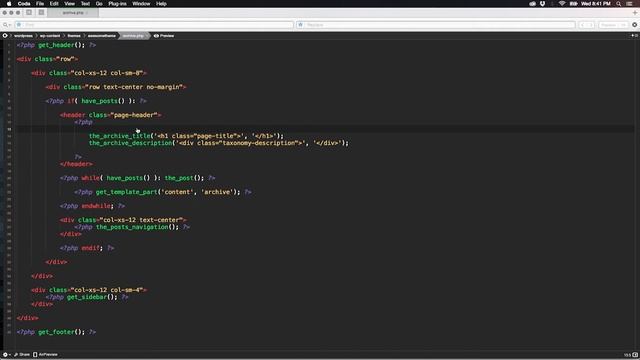Open the Apple menu

9,4
